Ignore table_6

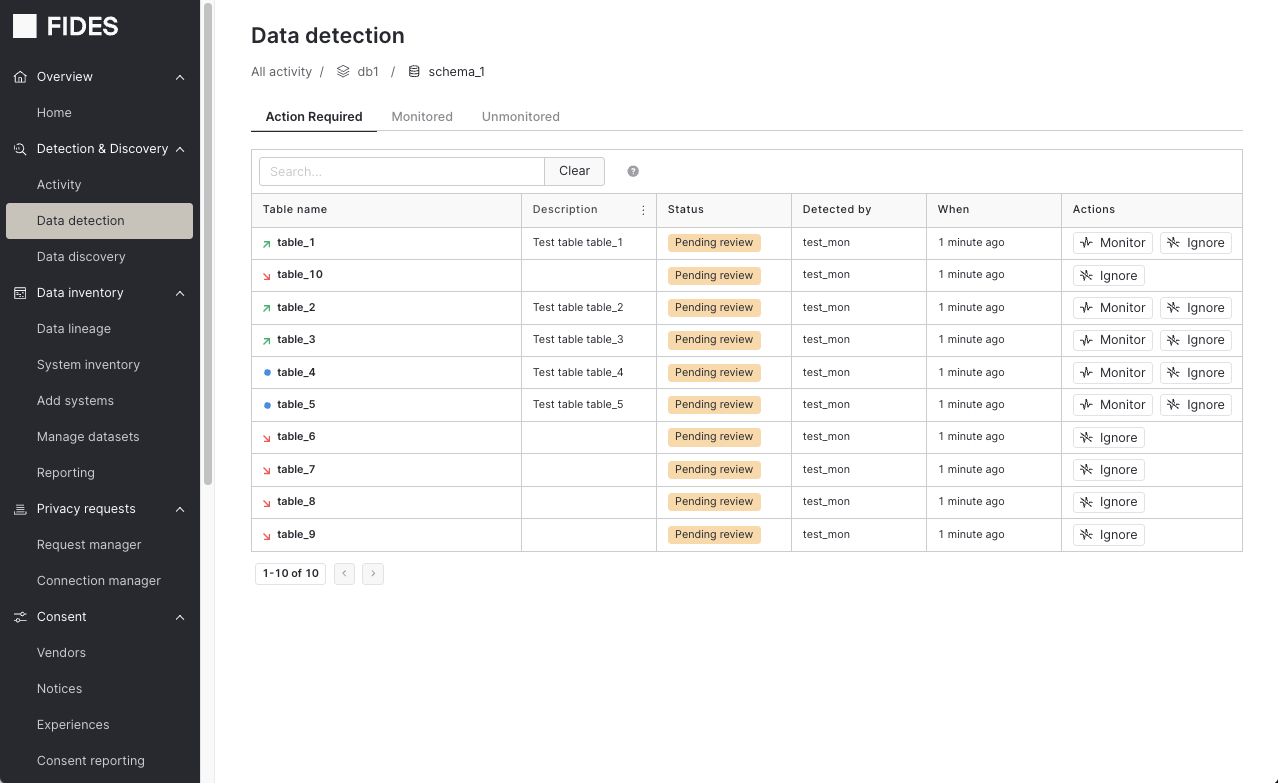1108,437
